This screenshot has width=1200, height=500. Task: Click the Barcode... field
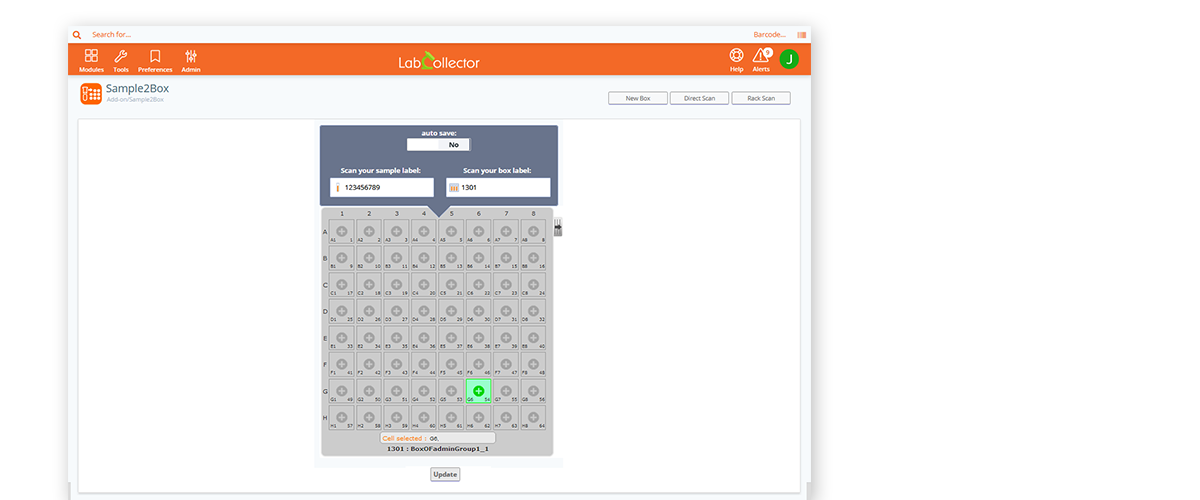(x=769, y=35)
